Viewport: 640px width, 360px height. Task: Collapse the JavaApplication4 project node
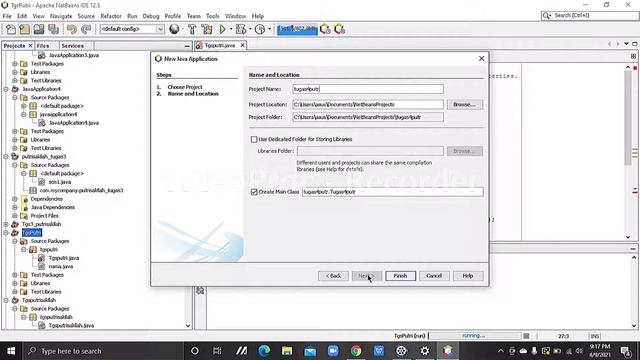6,89
